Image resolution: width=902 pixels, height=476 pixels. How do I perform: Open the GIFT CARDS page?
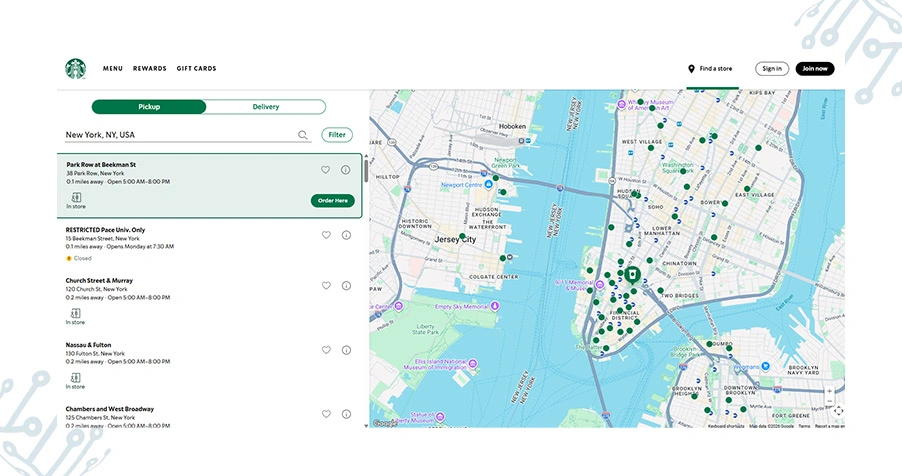pyautogui.click(x=196, y=69)
